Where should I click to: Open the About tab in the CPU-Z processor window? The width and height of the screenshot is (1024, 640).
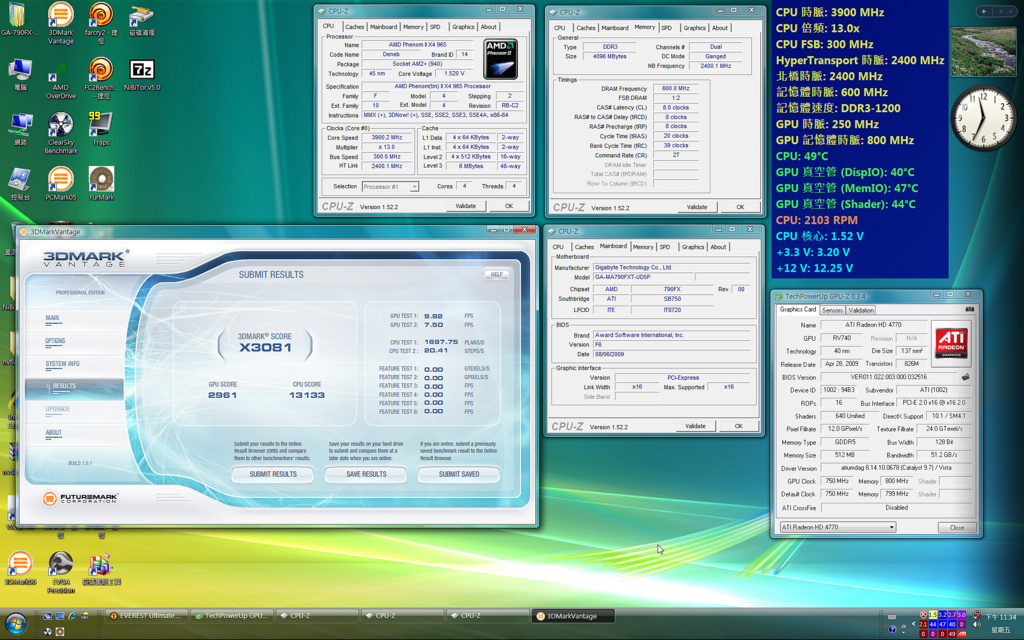(x=488, y=27)
